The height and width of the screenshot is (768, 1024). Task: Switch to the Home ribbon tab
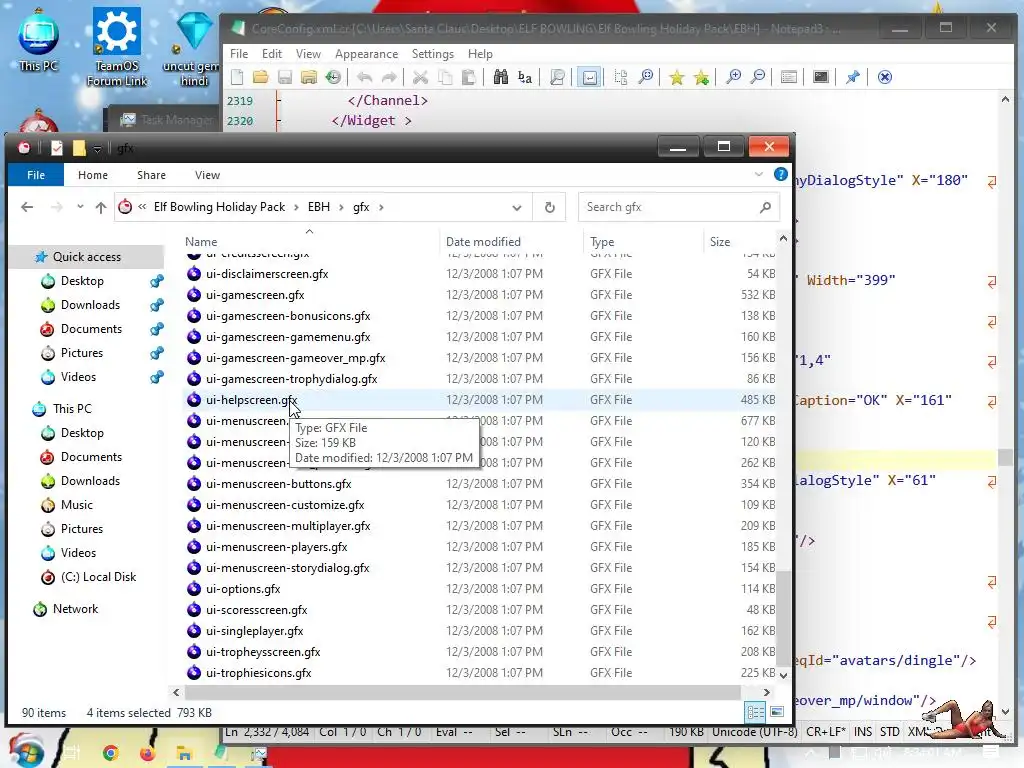[x=93, y=175]
